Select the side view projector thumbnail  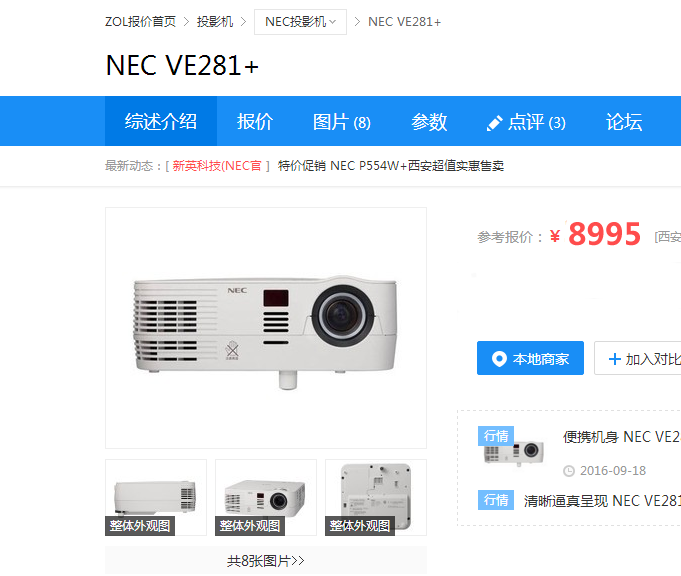point(156,497)
